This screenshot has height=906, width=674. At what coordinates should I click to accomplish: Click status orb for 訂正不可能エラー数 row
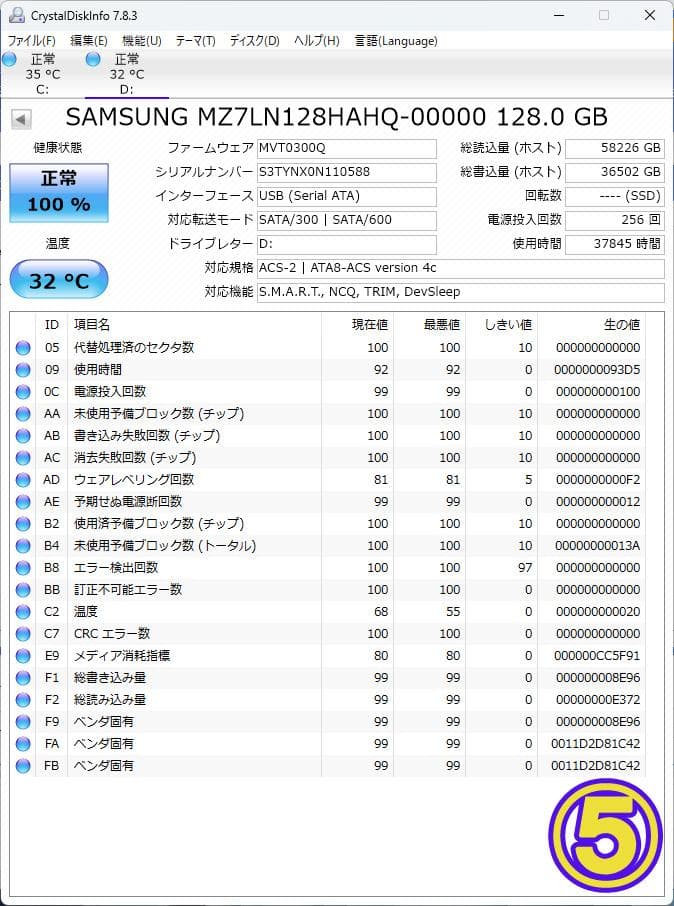coord(23,590)
